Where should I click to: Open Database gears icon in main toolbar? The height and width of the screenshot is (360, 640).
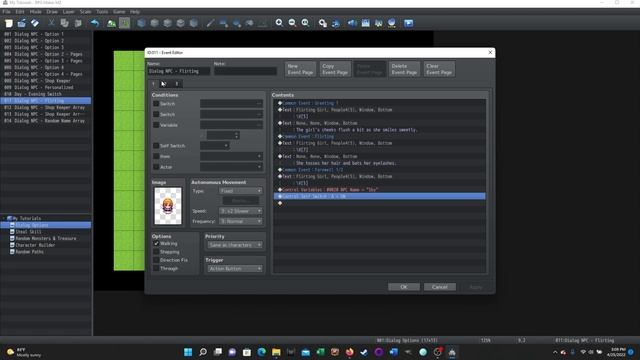tap(322, 23)
